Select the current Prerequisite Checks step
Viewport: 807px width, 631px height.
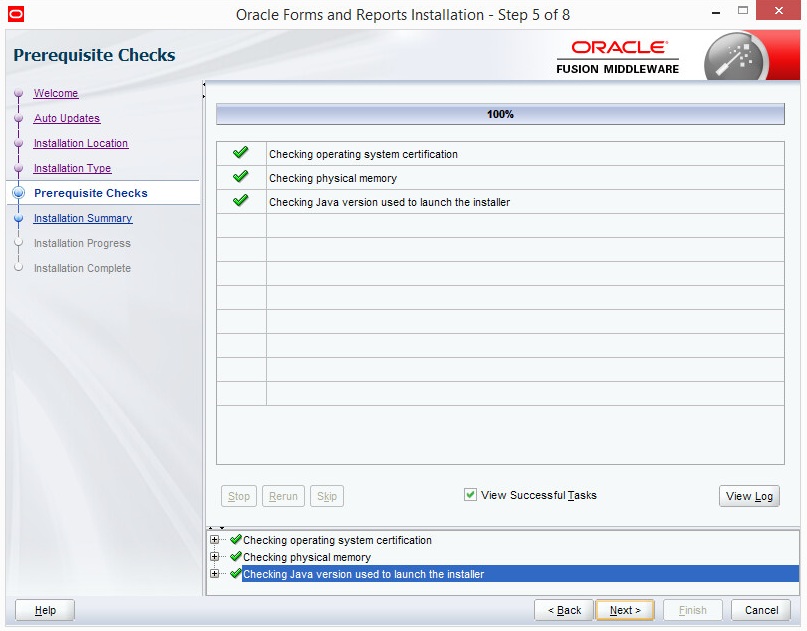(91, 193)
